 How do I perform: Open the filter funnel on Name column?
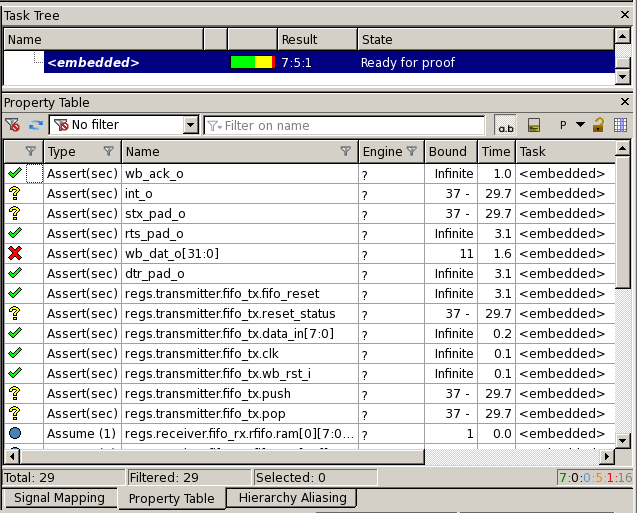coord(345,152)
